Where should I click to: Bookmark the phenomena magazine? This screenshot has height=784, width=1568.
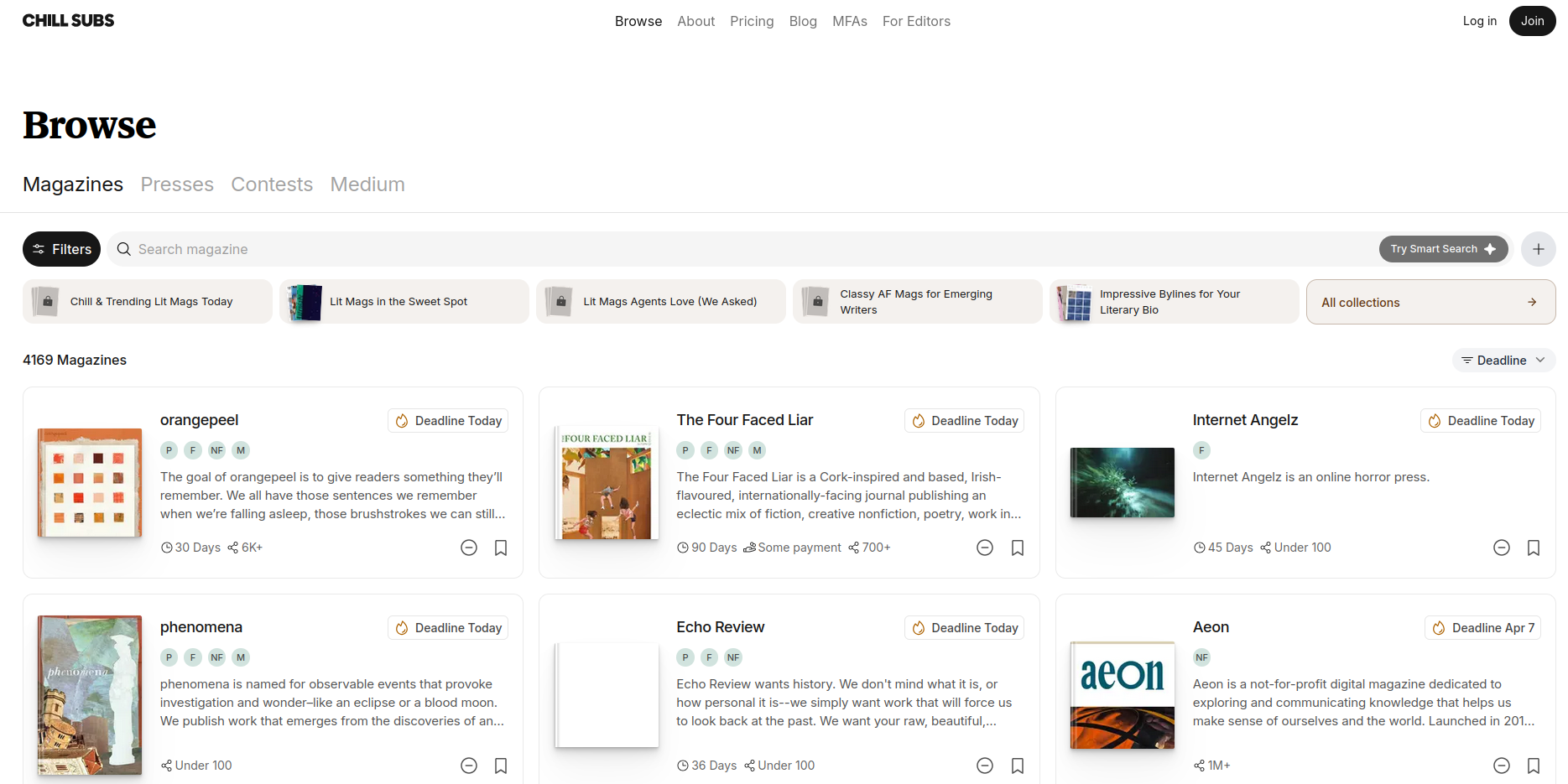pos(501,766)
